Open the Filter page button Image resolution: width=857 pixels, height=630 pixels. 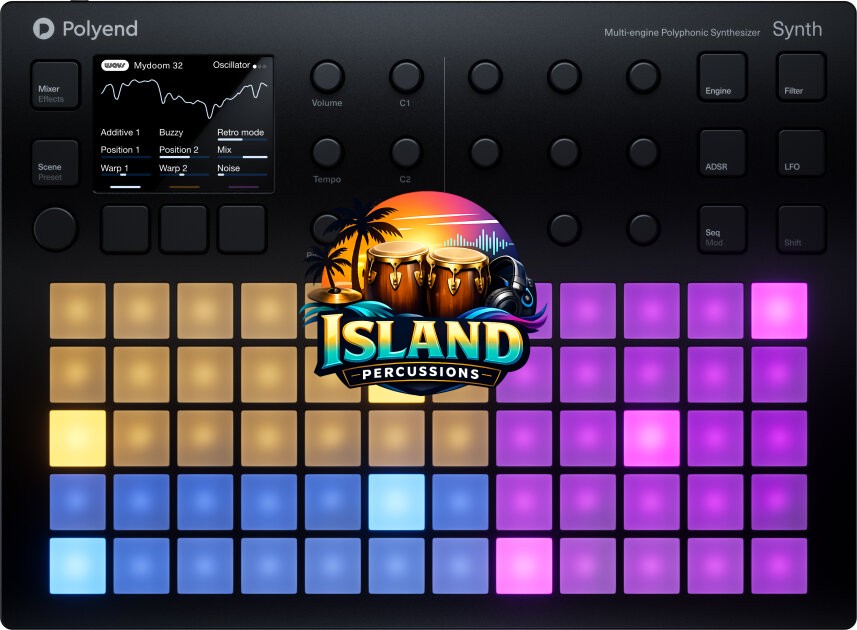[801, 76]
